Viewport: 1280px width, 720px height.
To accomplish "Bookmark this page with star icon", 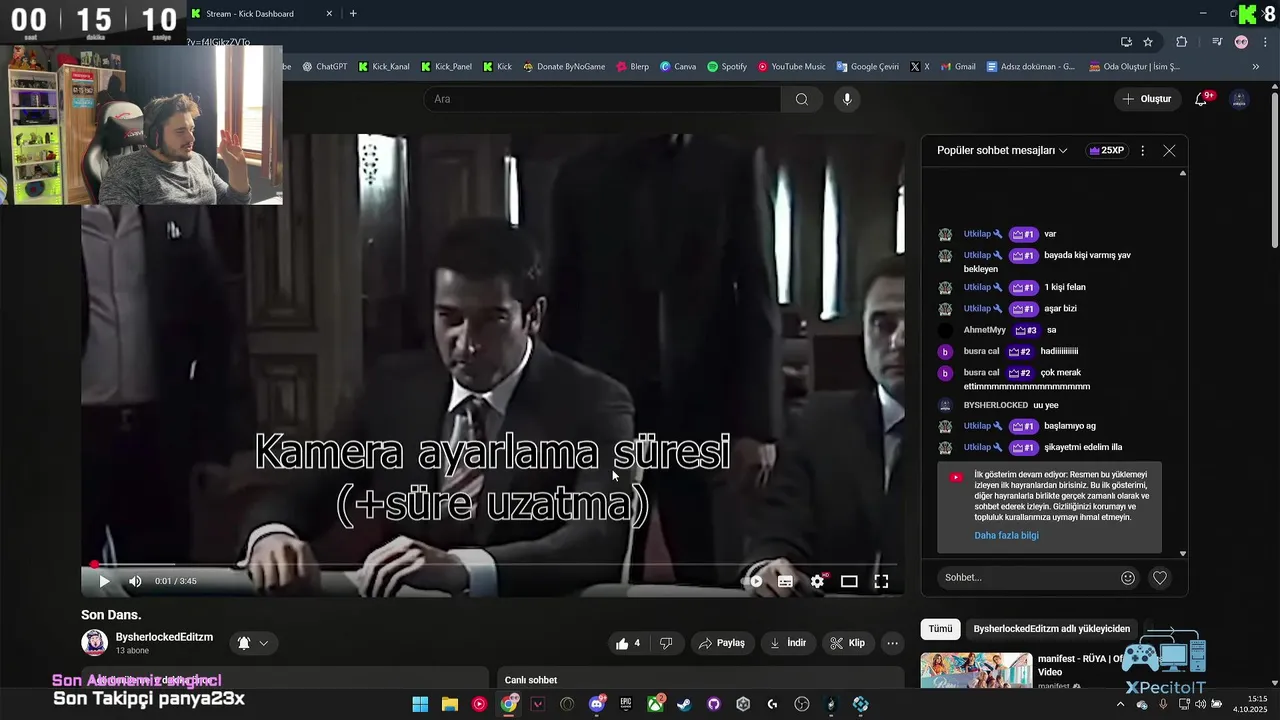I will pos(1148,42).
